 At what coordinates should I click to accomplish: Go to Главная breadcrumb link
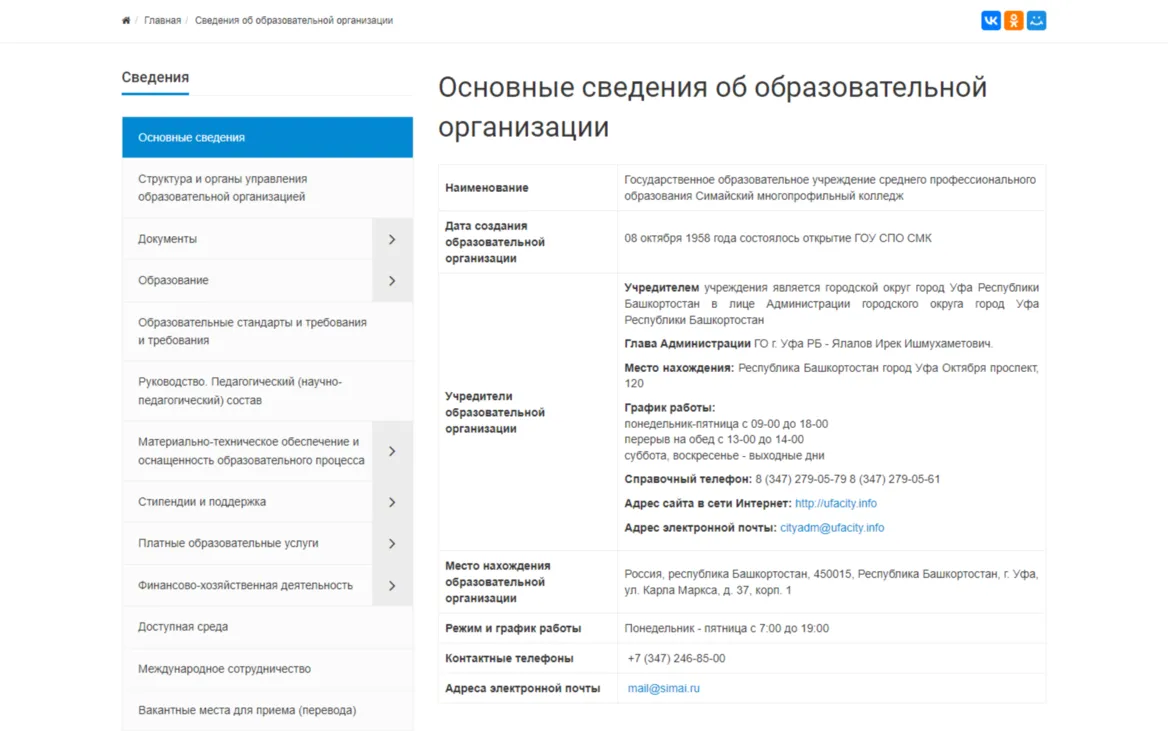(162, 20)
